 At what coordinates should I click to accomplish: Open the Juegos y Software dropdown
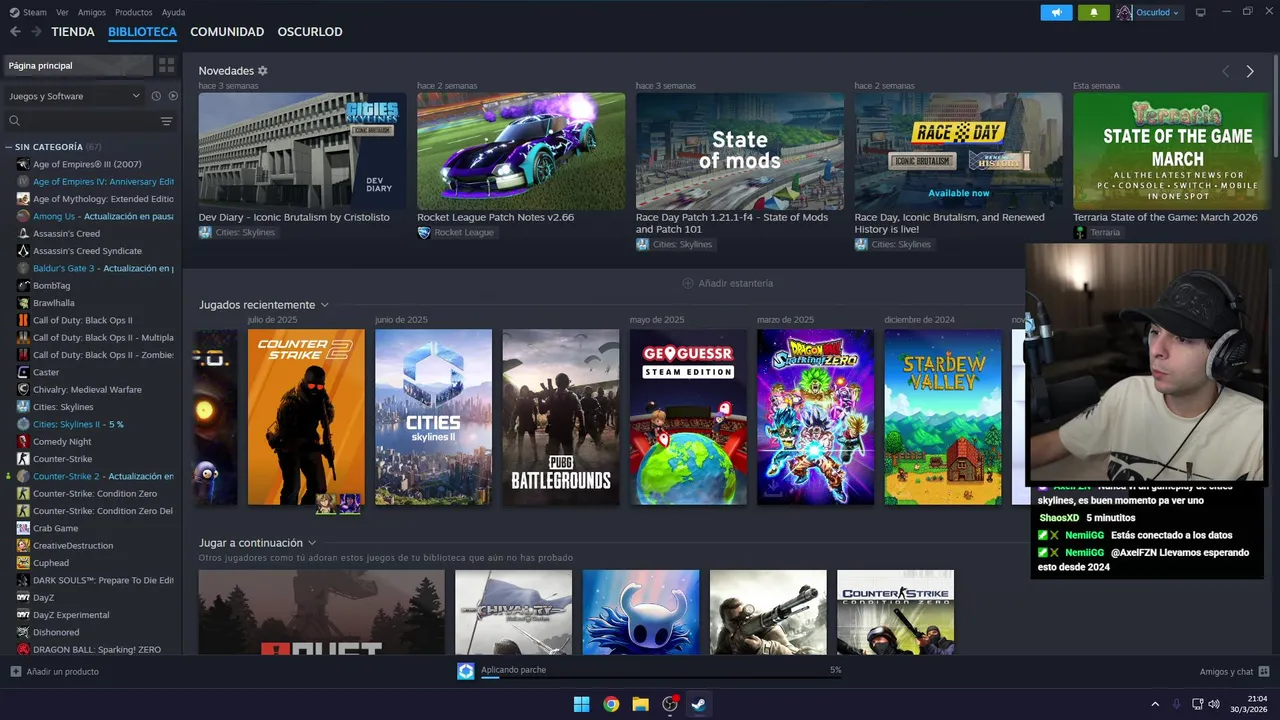click(75, 96)
